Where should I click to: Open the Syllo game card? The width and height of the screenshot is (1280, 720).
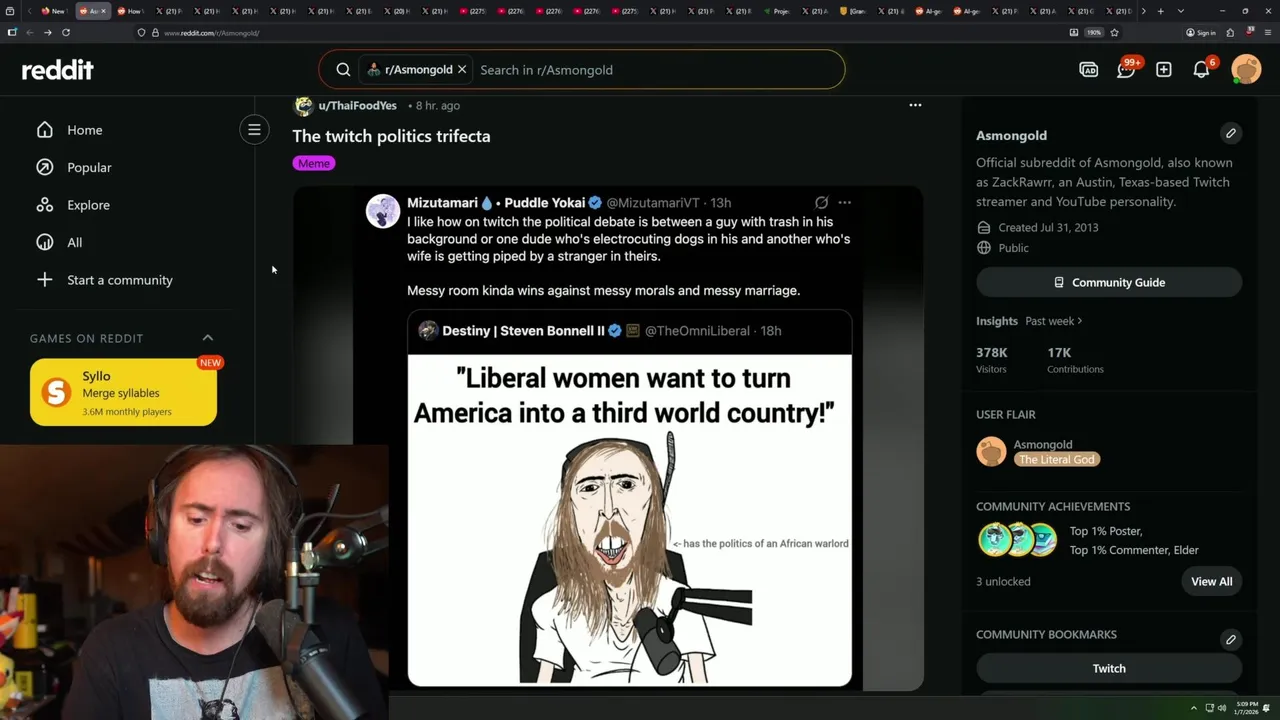point(123,392)
